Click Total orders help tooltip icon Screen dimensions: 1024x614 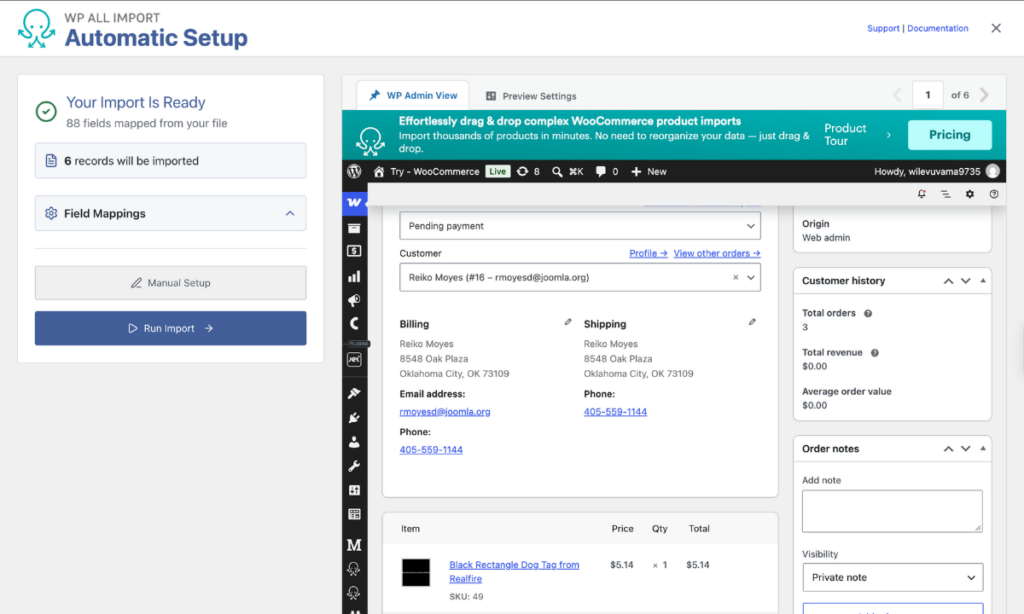[868, 314]
